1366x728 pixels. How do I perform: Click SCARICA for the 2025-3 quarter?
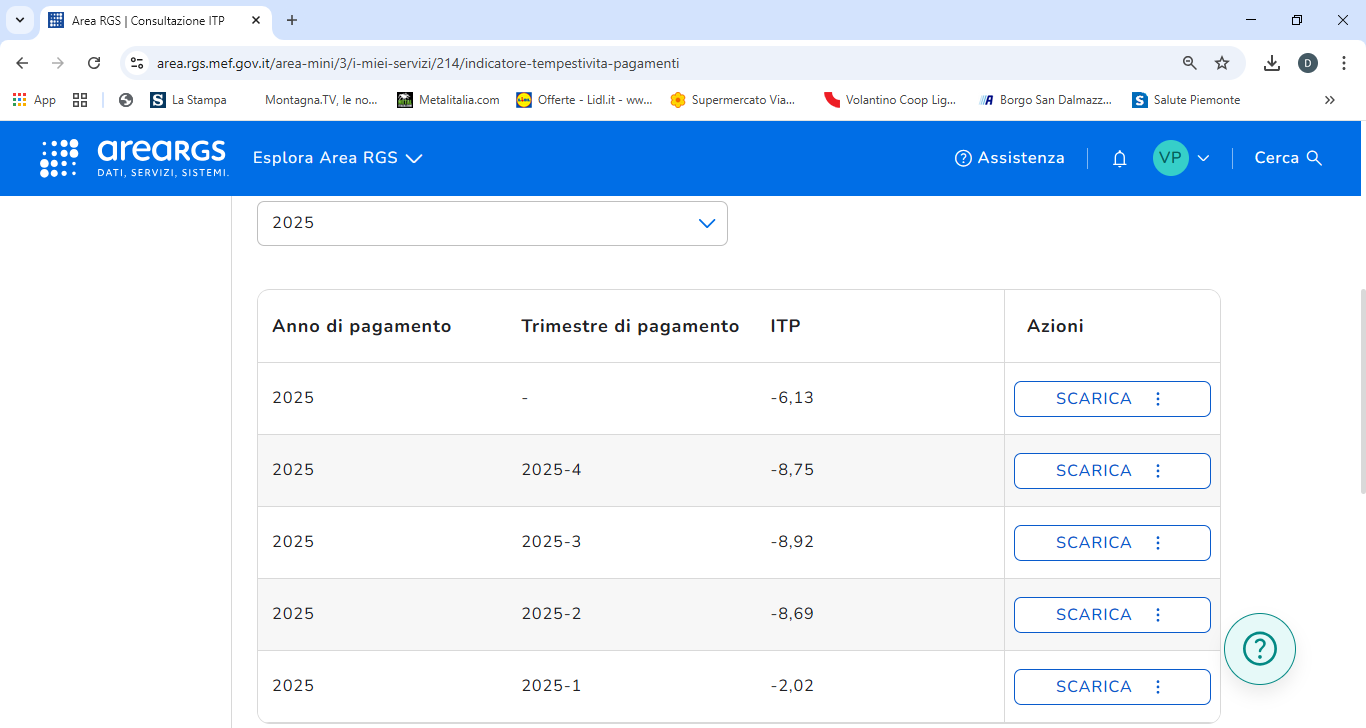[1093, 543]
